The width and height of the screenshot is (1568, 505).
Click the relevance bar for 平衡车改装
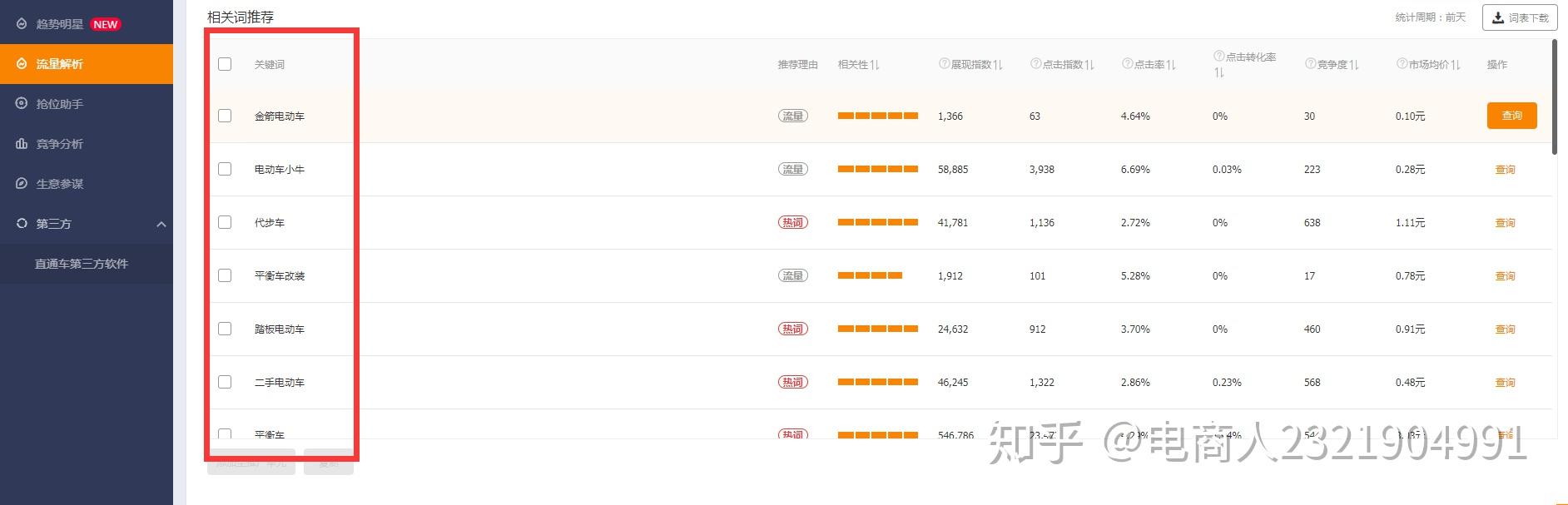point(870,275)
